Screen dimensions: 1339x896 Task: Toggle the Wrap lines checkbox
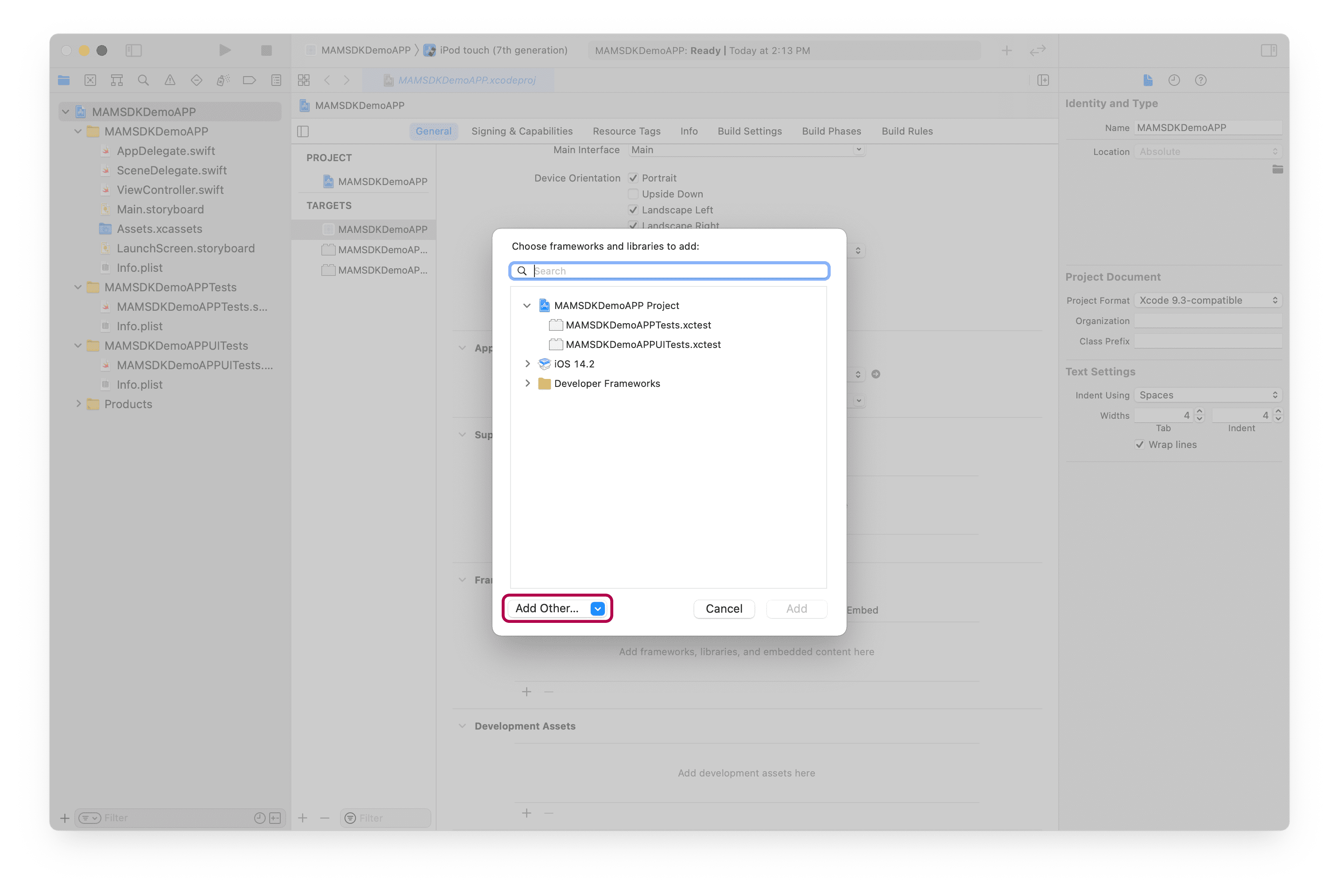(x=1140, y=444)
